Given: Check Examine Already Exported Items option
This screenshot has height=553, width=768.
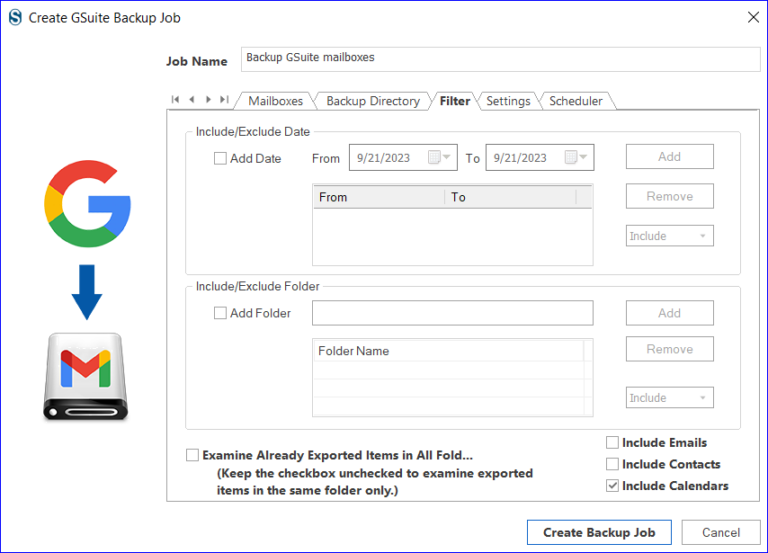Looking at the screenshot, I should (x=192, y=455).
